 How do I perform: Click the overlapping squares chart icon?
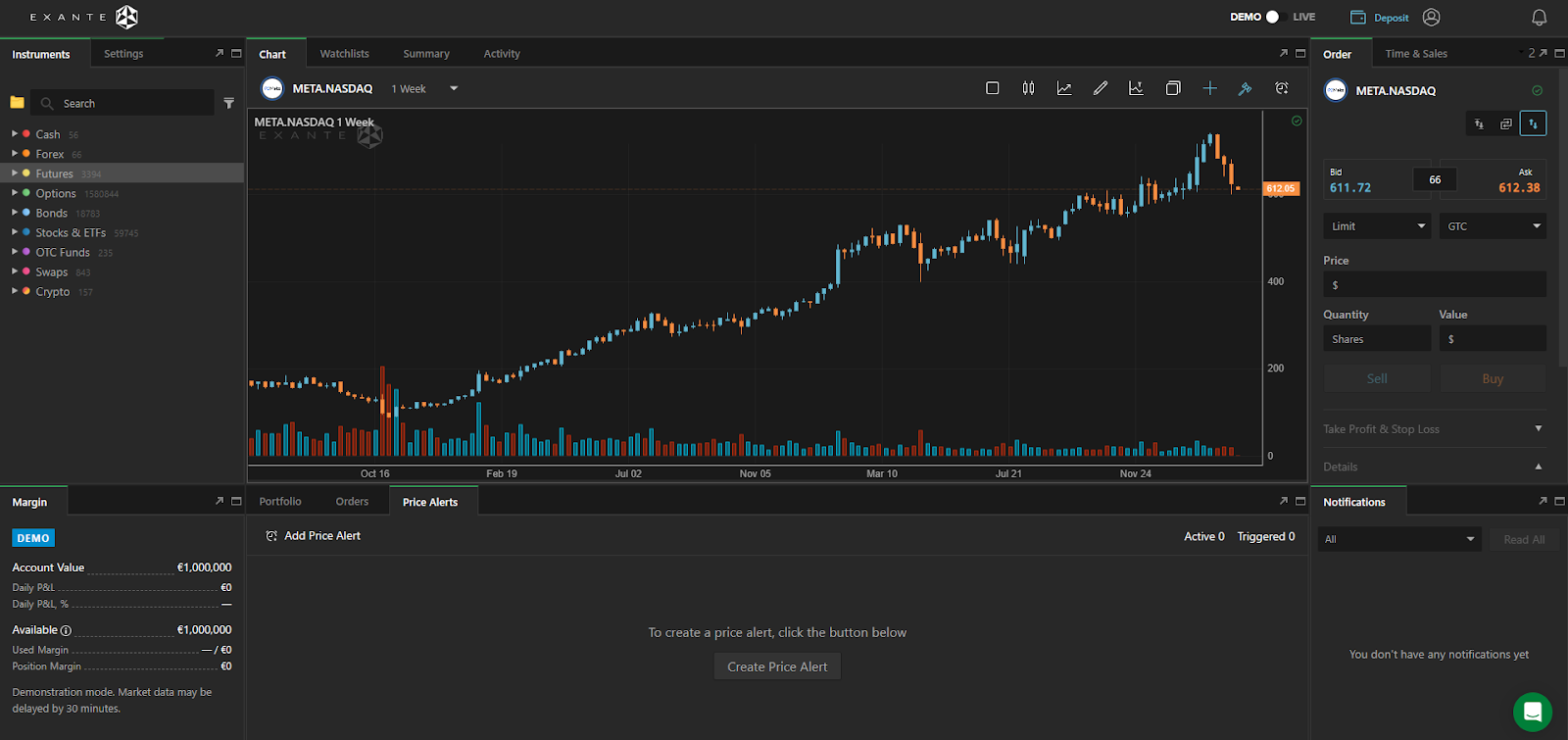tap(1173, 88)
